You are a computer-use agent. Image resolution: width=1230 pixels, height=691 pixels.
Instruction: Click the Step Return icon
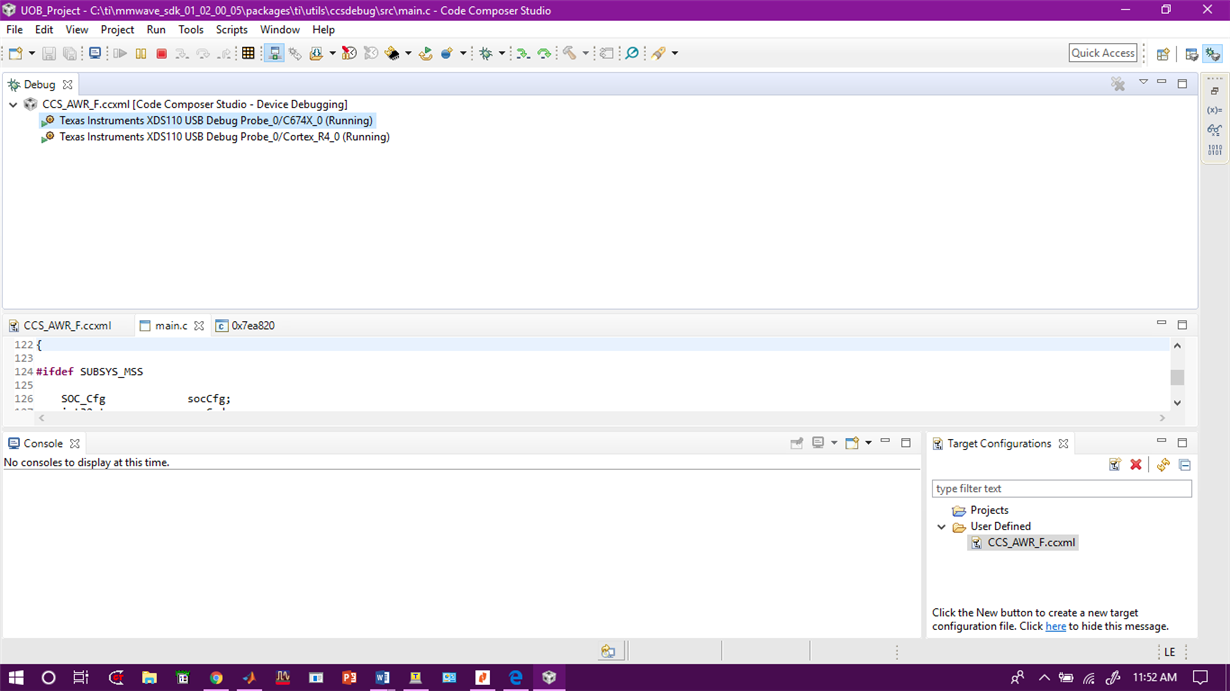(x=224, y=53)
